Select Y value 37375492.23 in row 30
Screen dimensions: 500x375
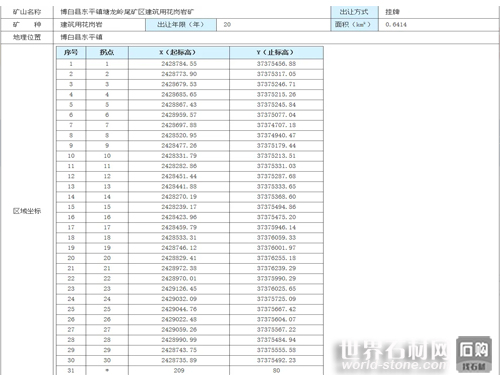pos(276,360)
